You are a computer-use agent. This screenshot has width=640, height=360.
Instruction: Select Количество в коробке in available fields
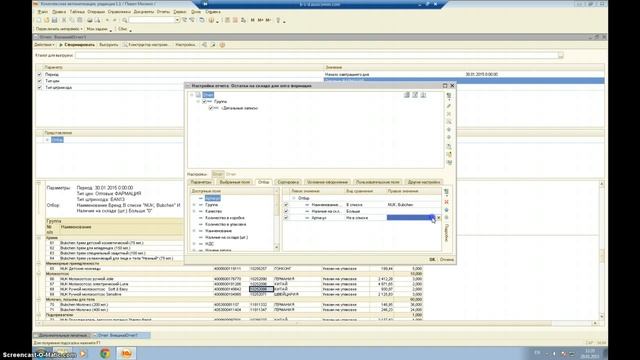[225, 218]
